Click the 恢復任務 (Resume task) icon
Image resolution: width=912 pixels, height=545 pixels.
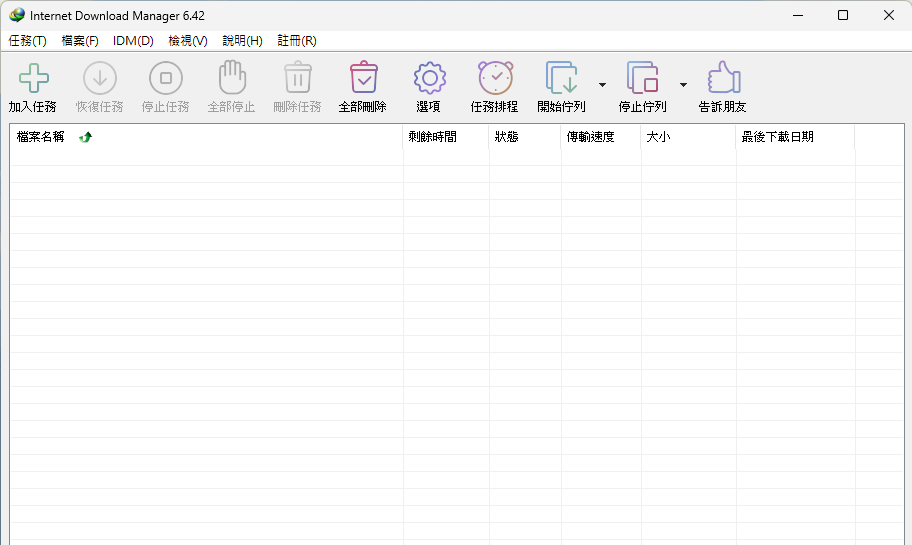click(x=99, y=79)
